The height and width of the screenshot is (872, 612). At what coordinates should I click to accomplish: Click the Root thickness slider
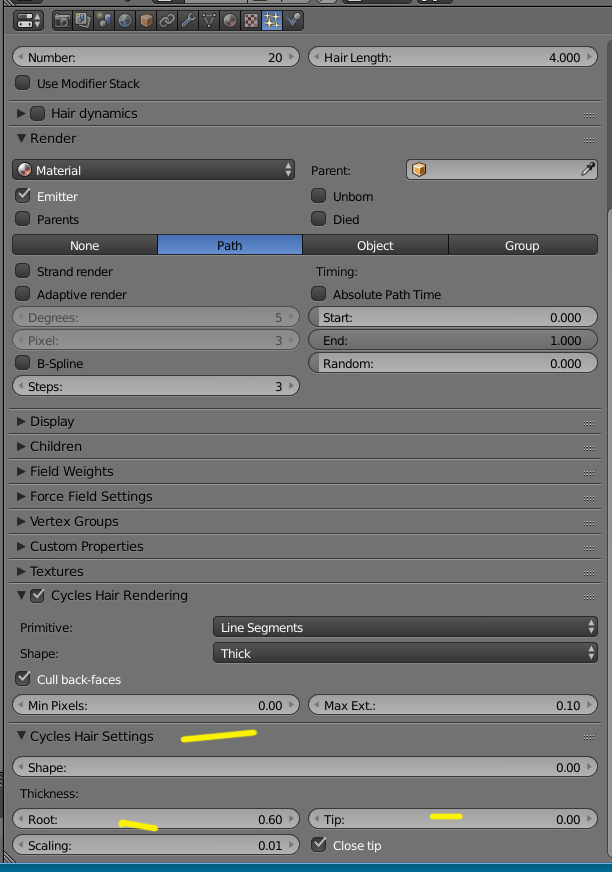[155, 819]
